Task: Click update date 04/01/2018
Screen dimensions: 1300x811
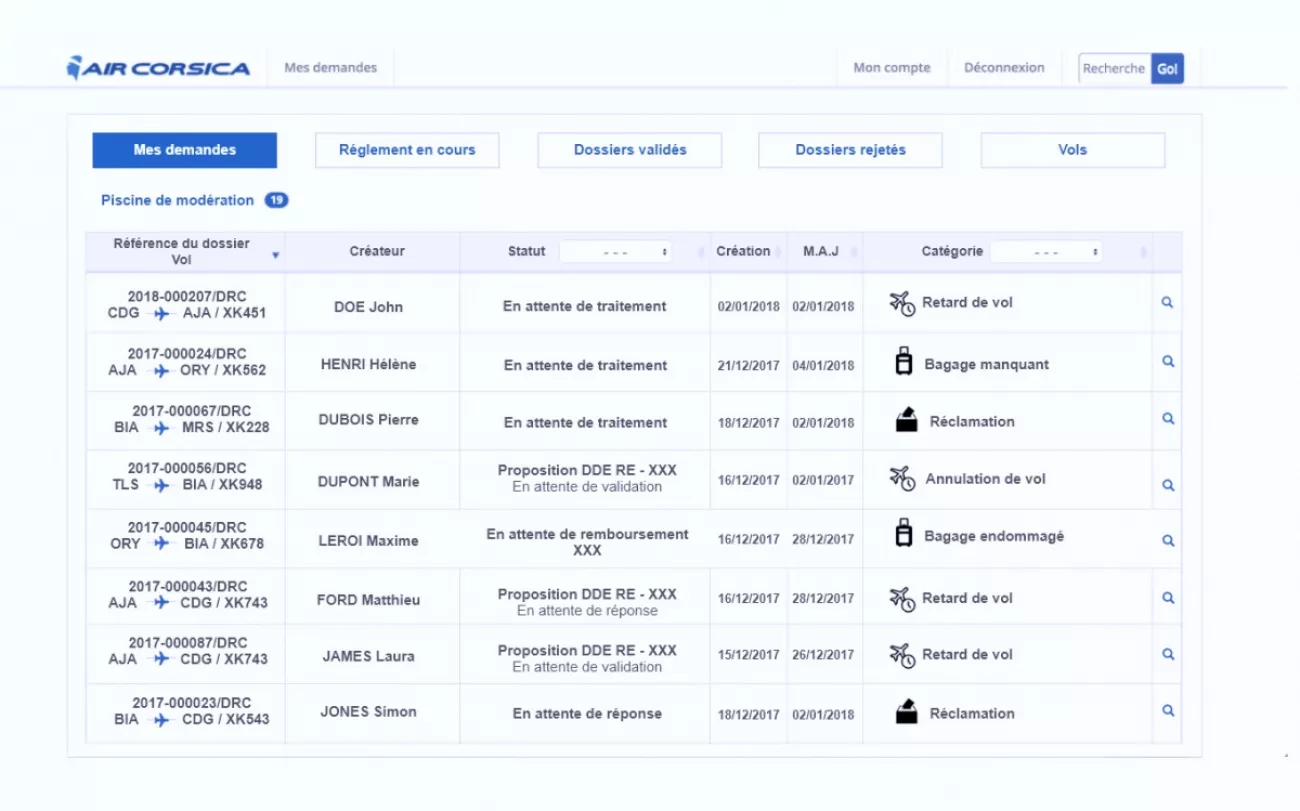Action: [x=823, y=366]
